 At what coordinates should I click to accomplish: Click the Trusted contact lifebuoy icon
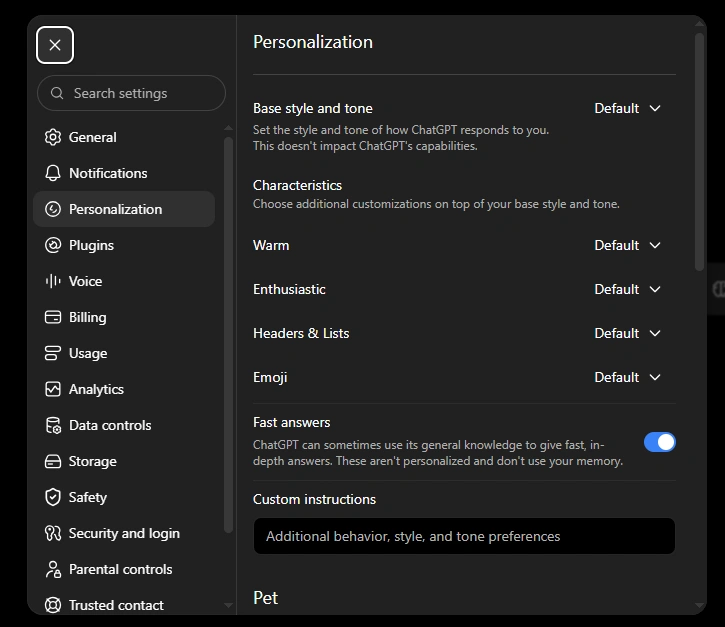(53, 605)
